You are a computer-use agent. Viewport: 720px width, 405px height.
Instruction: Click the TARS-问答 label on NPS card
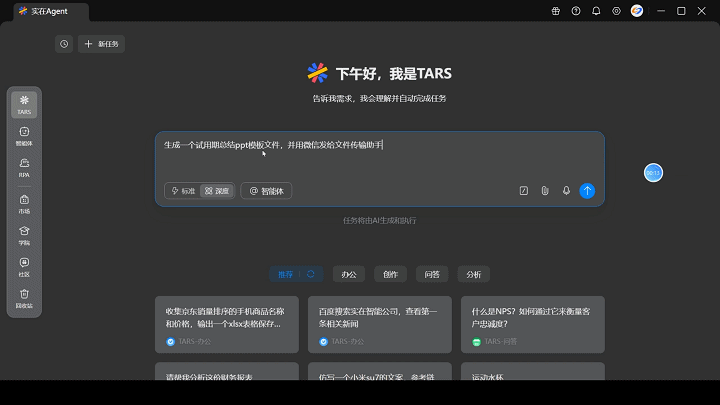pos(501,342)
